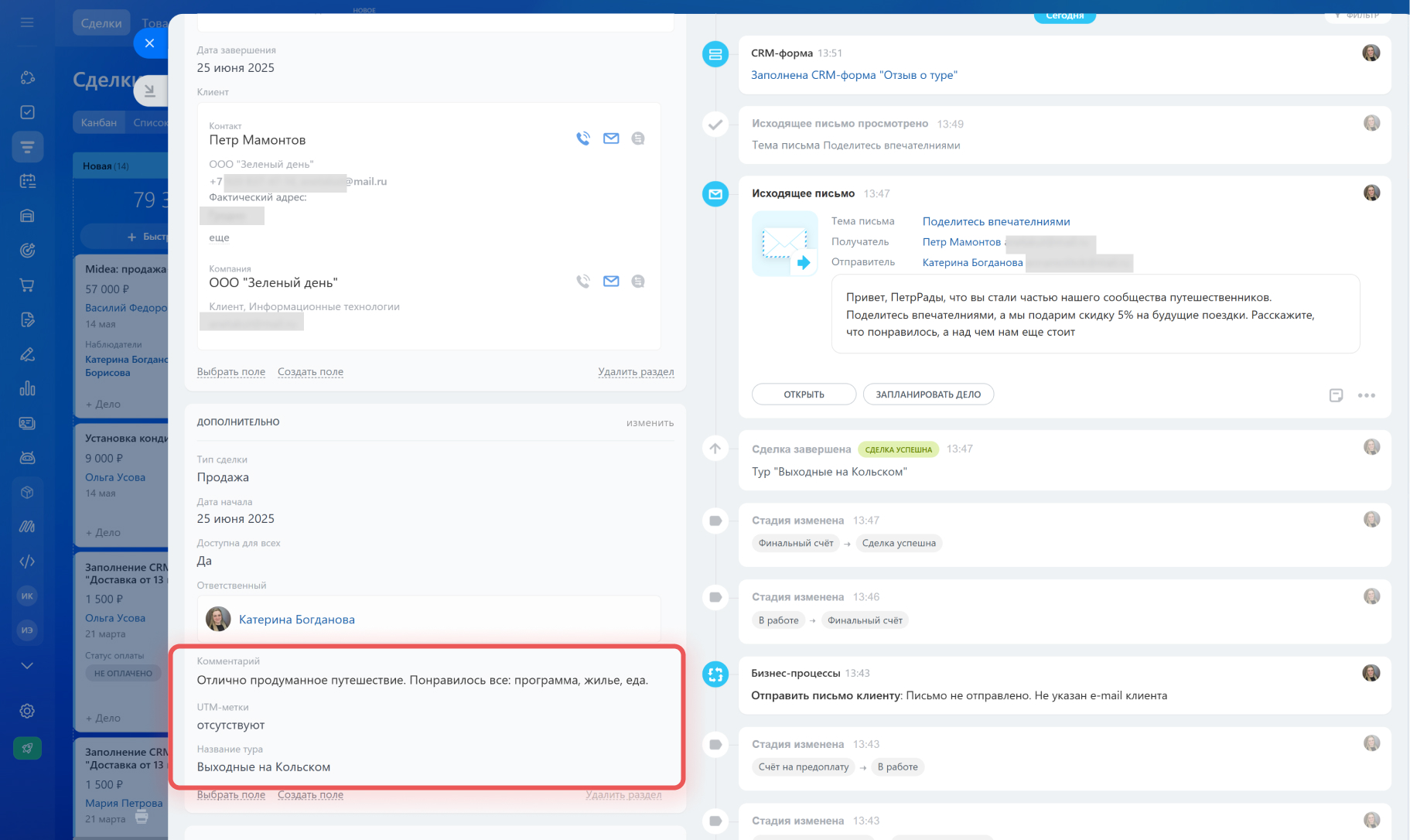The width and height of the screenshot is (1410, 840).
Task: Open tasks checkbox icon in left sidebar
Action: (27, 112)
